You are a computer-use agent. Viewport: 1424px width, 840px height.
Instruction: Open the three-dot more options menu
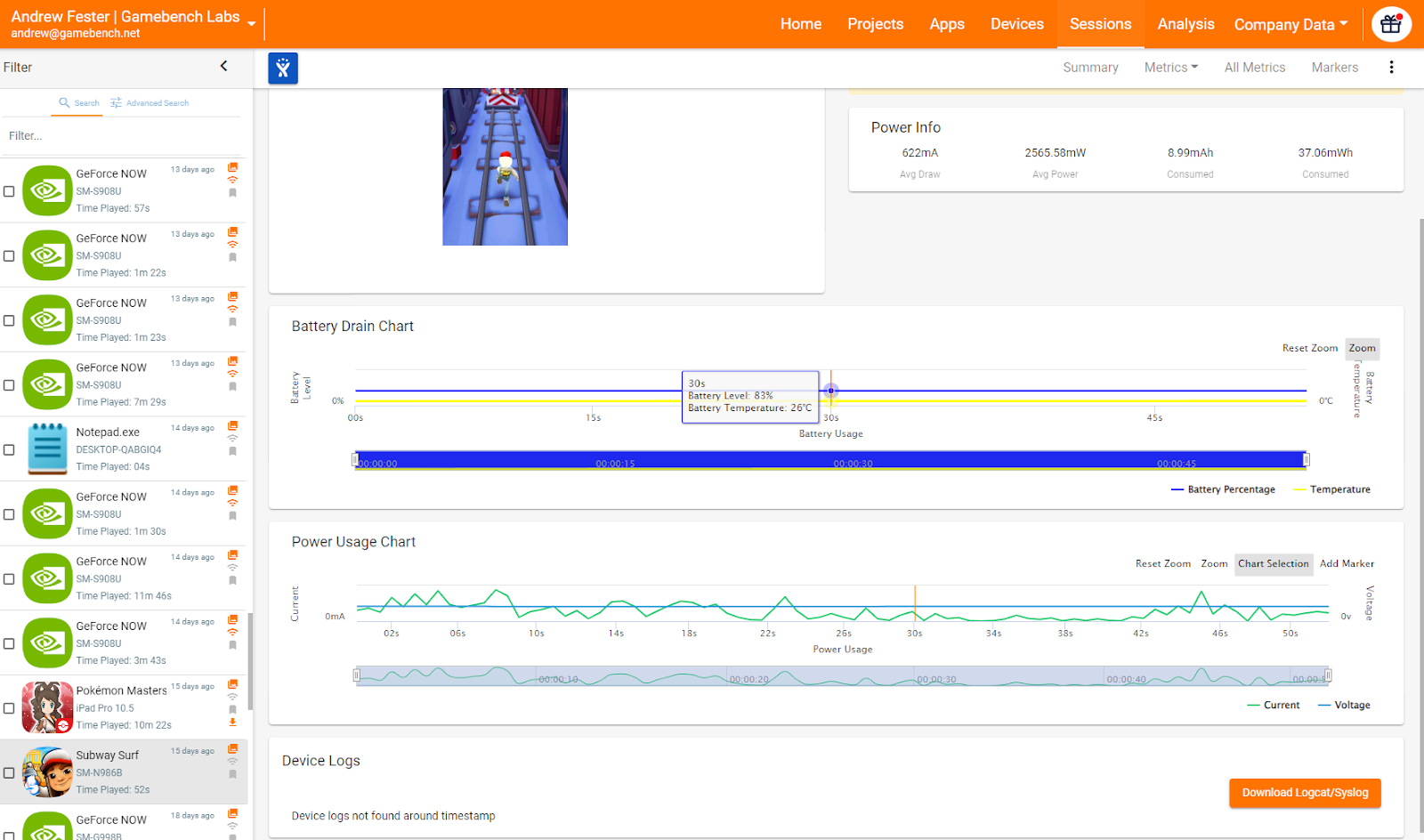pos(1391,68)
